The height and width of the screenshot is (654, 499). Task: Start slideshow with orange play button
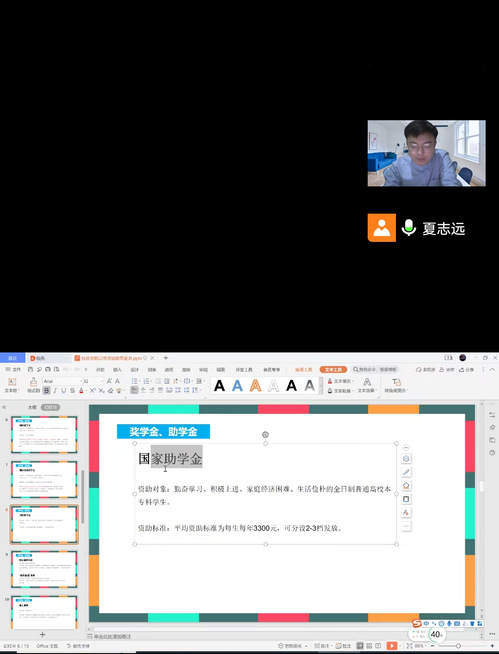coord(391,646)
